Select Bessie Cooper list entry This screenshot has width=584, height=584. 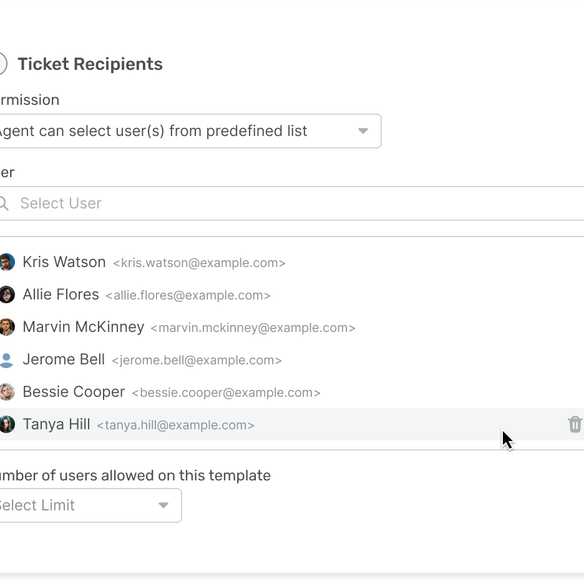292,392
